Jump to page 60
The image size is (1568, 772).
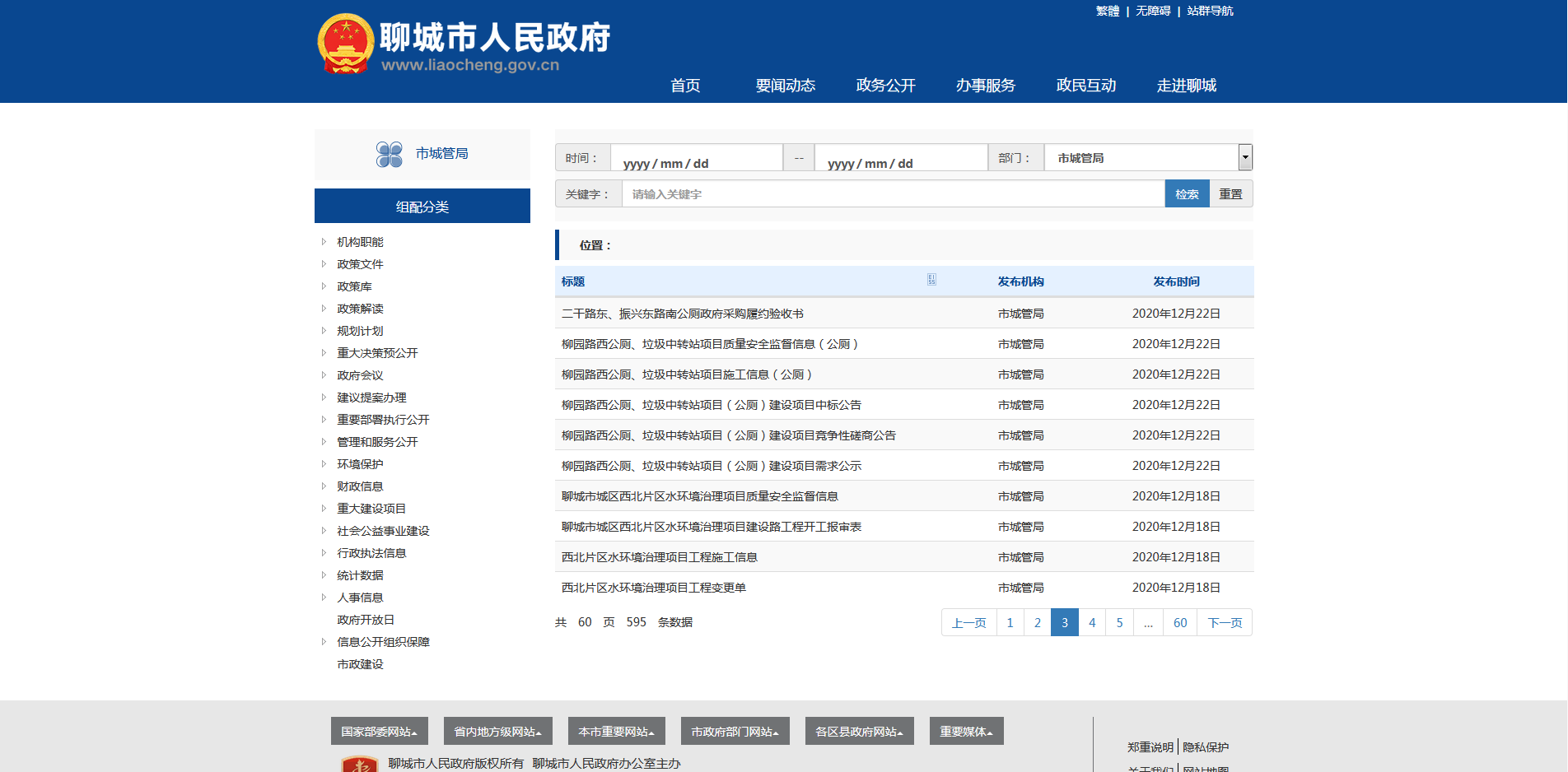click(x=1180, y=622)
